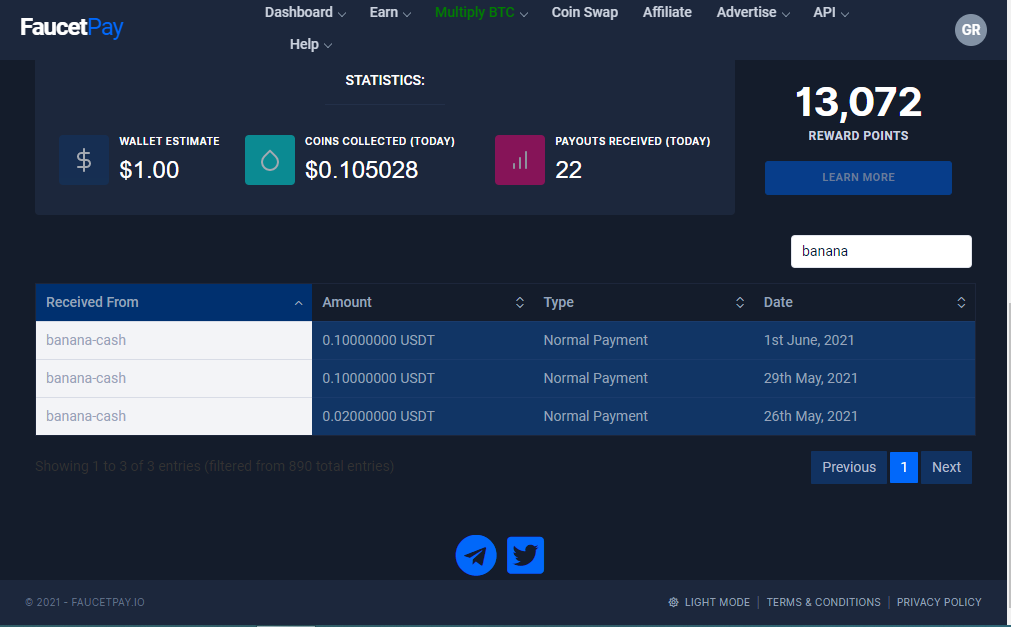Open the Telegram channel icon
The width and height of the screenshot is (1011, 627).
point(476,555)
